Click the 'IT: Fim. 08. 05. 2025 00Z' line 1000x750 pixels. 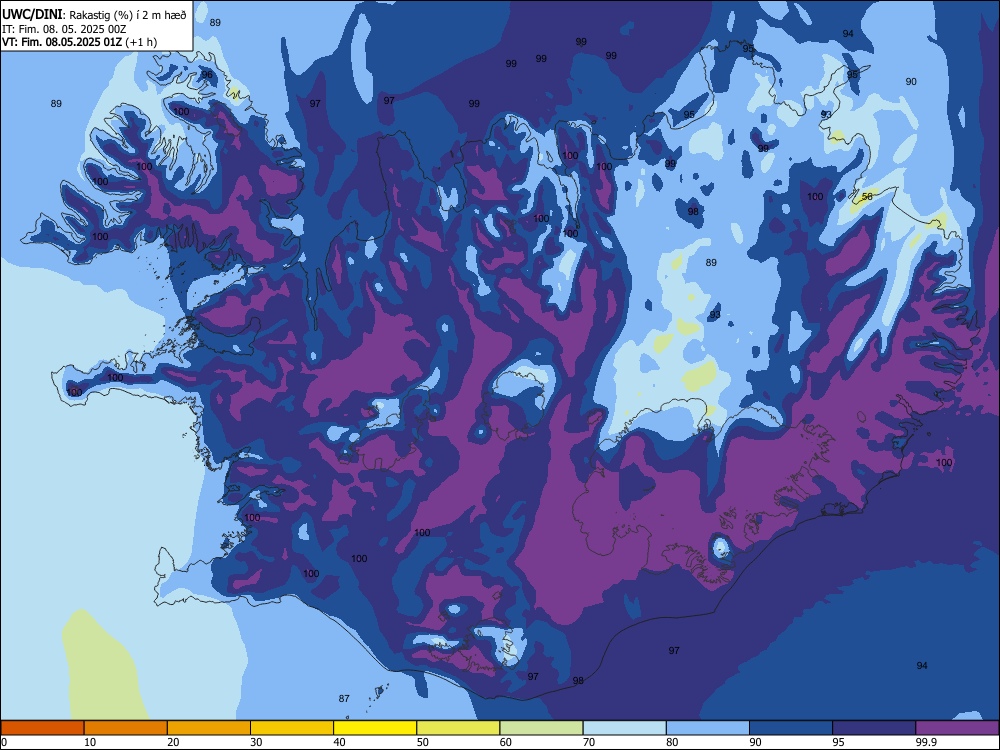click(x=64, y=29)
